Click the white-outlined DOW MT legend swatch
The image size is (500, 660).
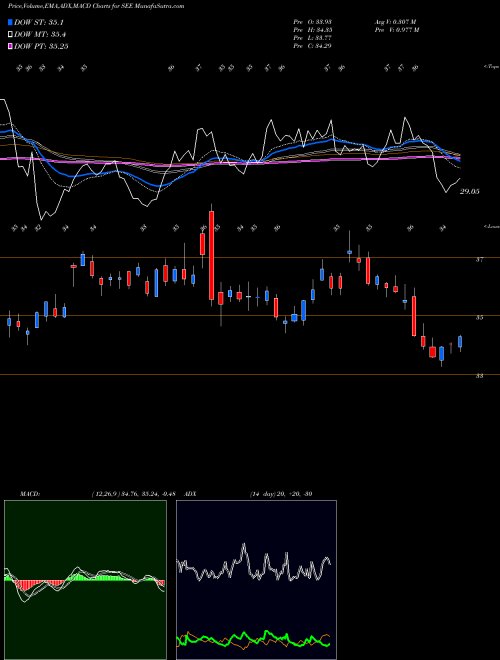pyautogui.click(x=11, y=35)
